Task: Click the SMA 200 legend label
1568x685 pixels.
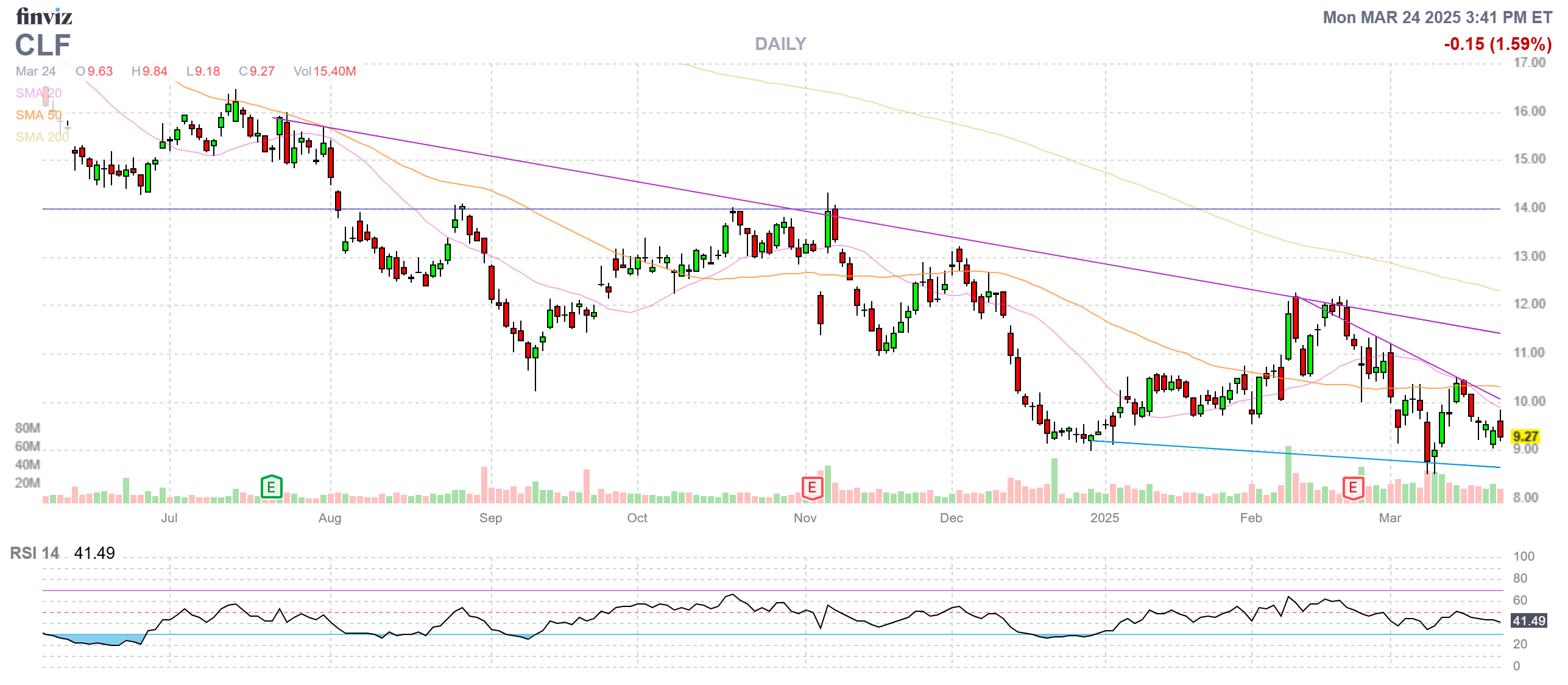Action: [x=42, y=137]
